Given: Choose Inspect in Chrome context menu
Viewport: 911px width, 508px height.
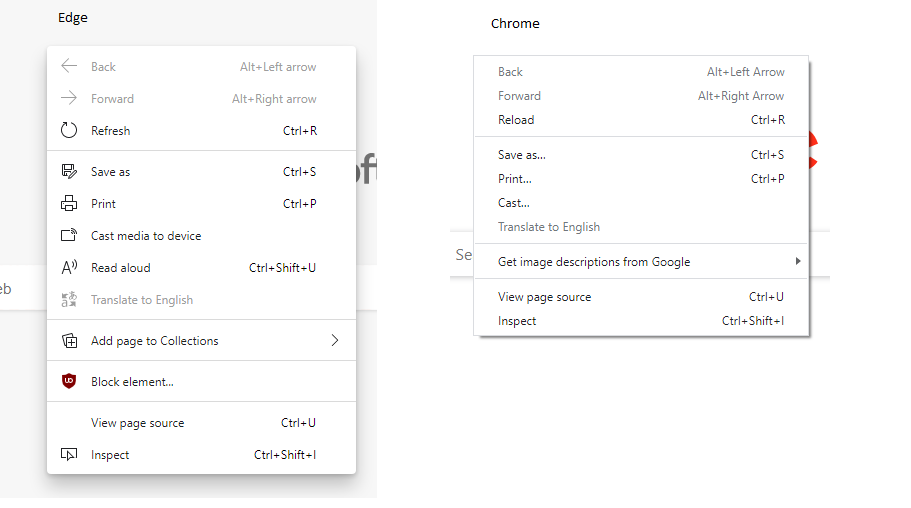Looking at the screenshot, I should pos(517,321).
